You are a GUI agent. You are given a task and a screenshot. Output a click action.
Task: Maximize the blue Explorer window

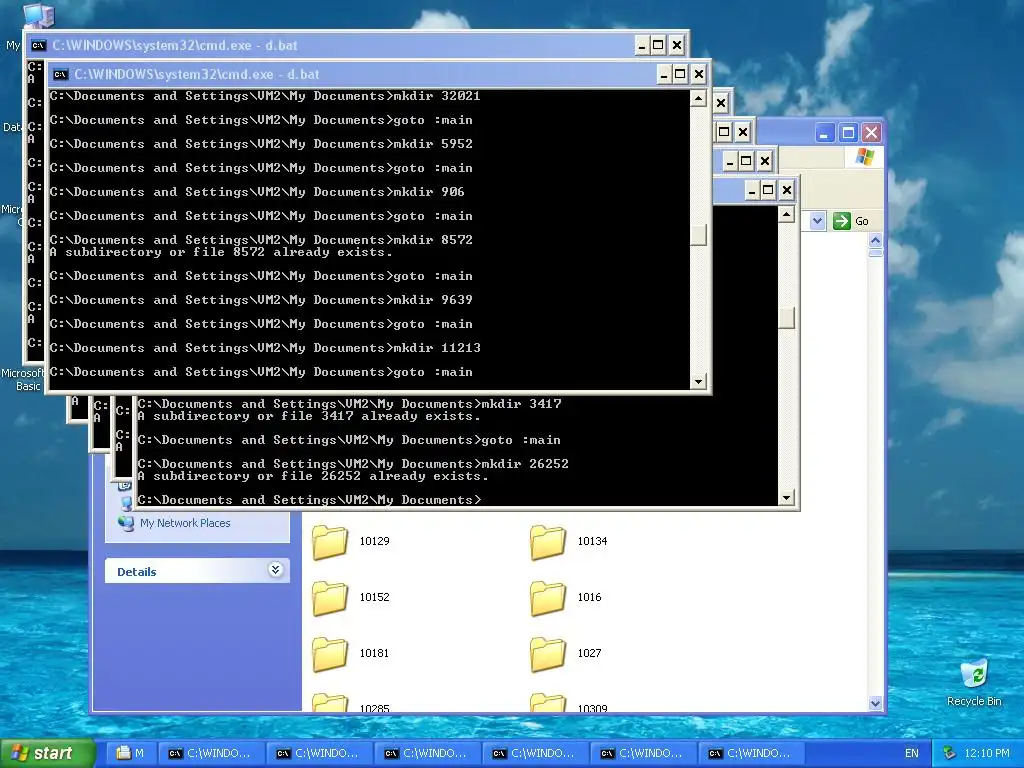pyautogui.click(x=848, y=133)
